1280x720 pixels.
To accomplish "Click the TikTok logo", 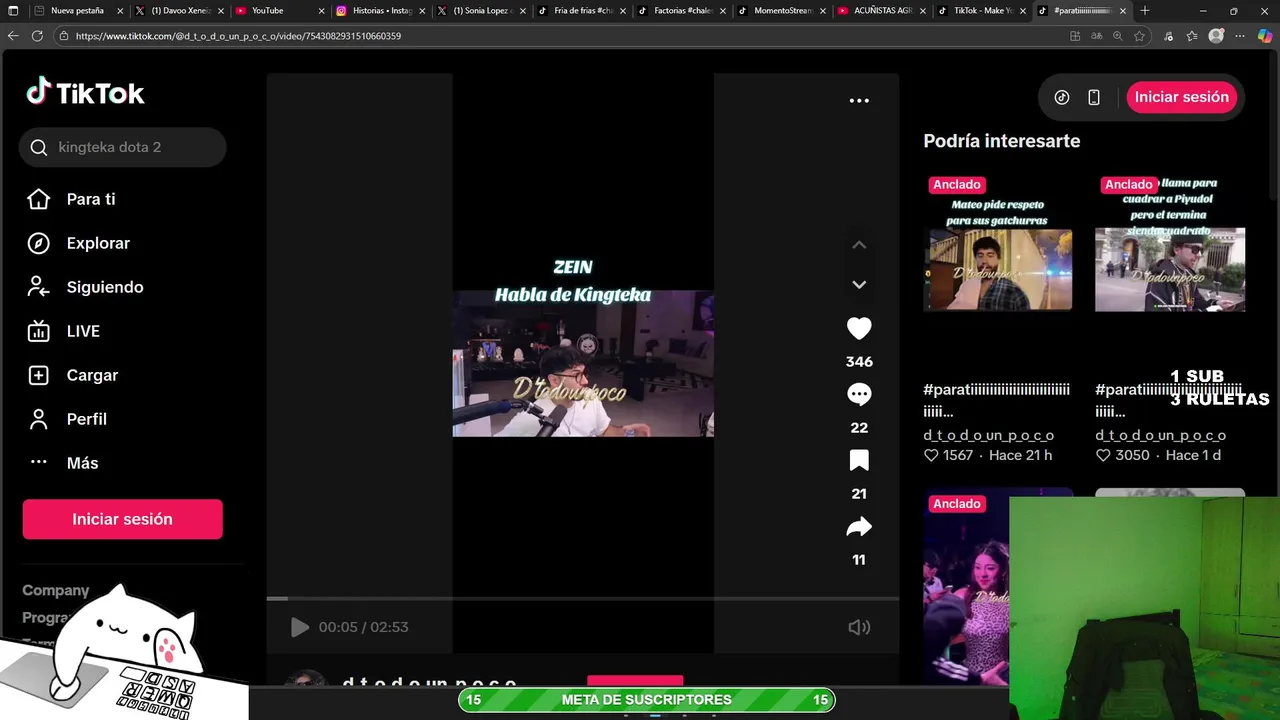I will 85,93.
